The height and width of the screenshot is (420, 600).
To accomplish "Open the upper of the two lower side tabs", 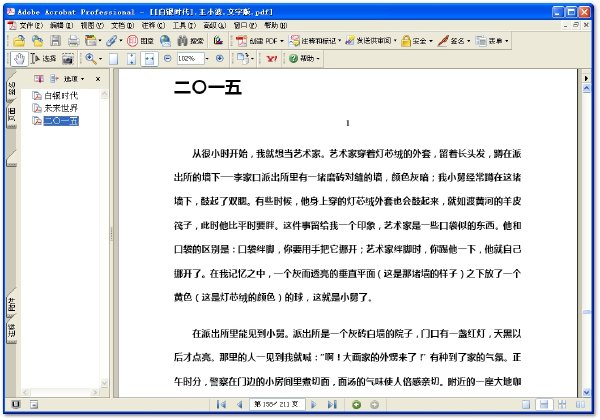I will pyautogui.click(x=12, y=304).
